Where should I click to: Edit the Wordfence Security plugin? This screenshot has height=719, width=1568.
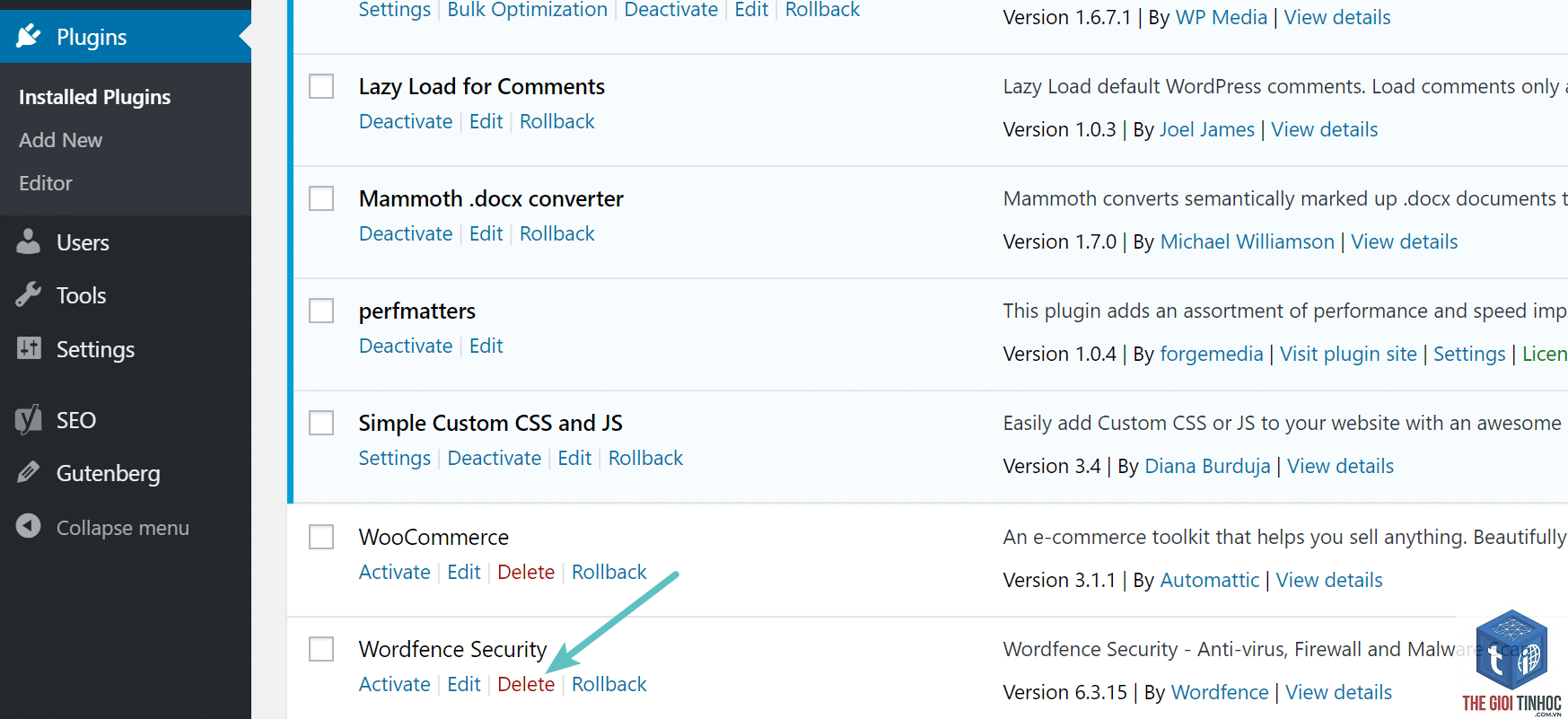click(x=464, y=684)
